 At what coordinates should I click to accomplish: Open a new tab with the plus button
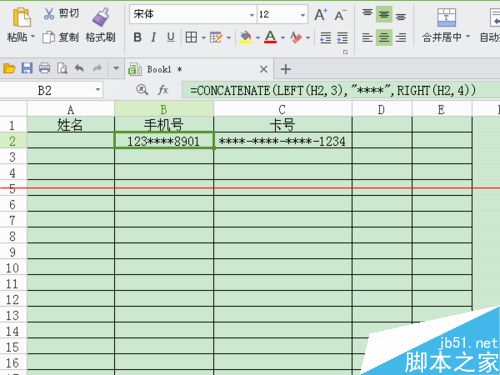pos(286,69)
